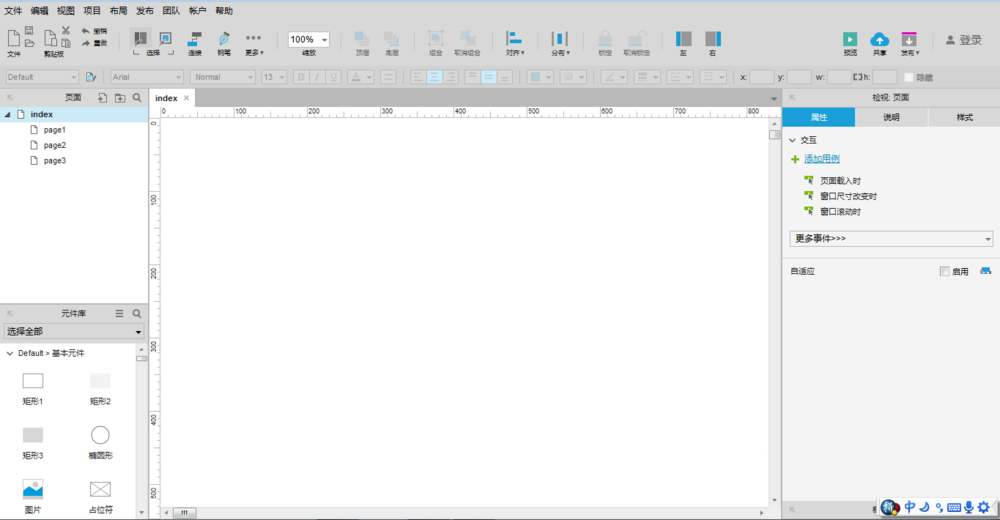Open the More (更多) tools dropdown
This screenshot has width=1000, height=520.
click(254, 43)
